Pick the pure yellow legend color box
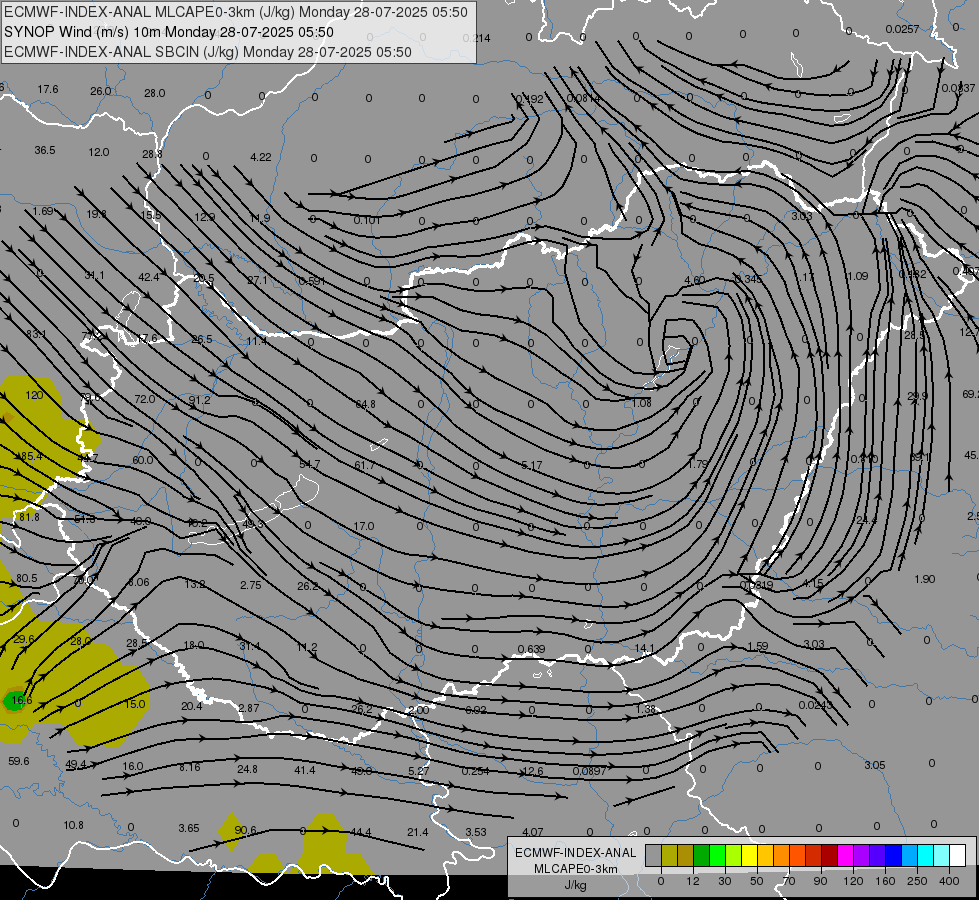The width and height of the screenshot is (979, 900). click(x=749, y=855)
